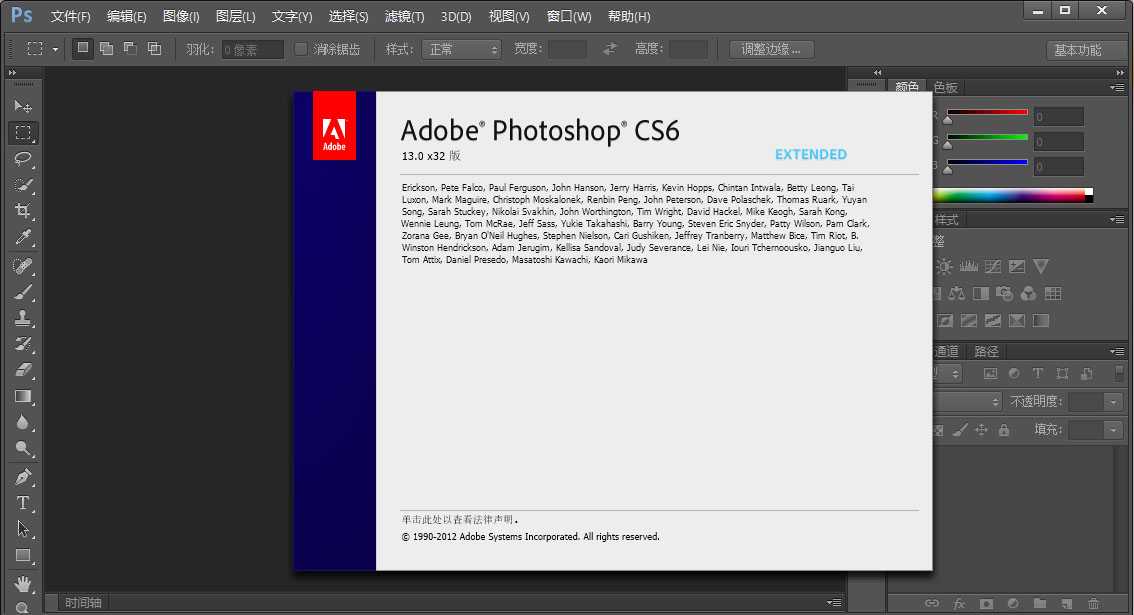Open the 填充 fill dropdown arrow
1134x615 pixels.
tap(1113, 430)
